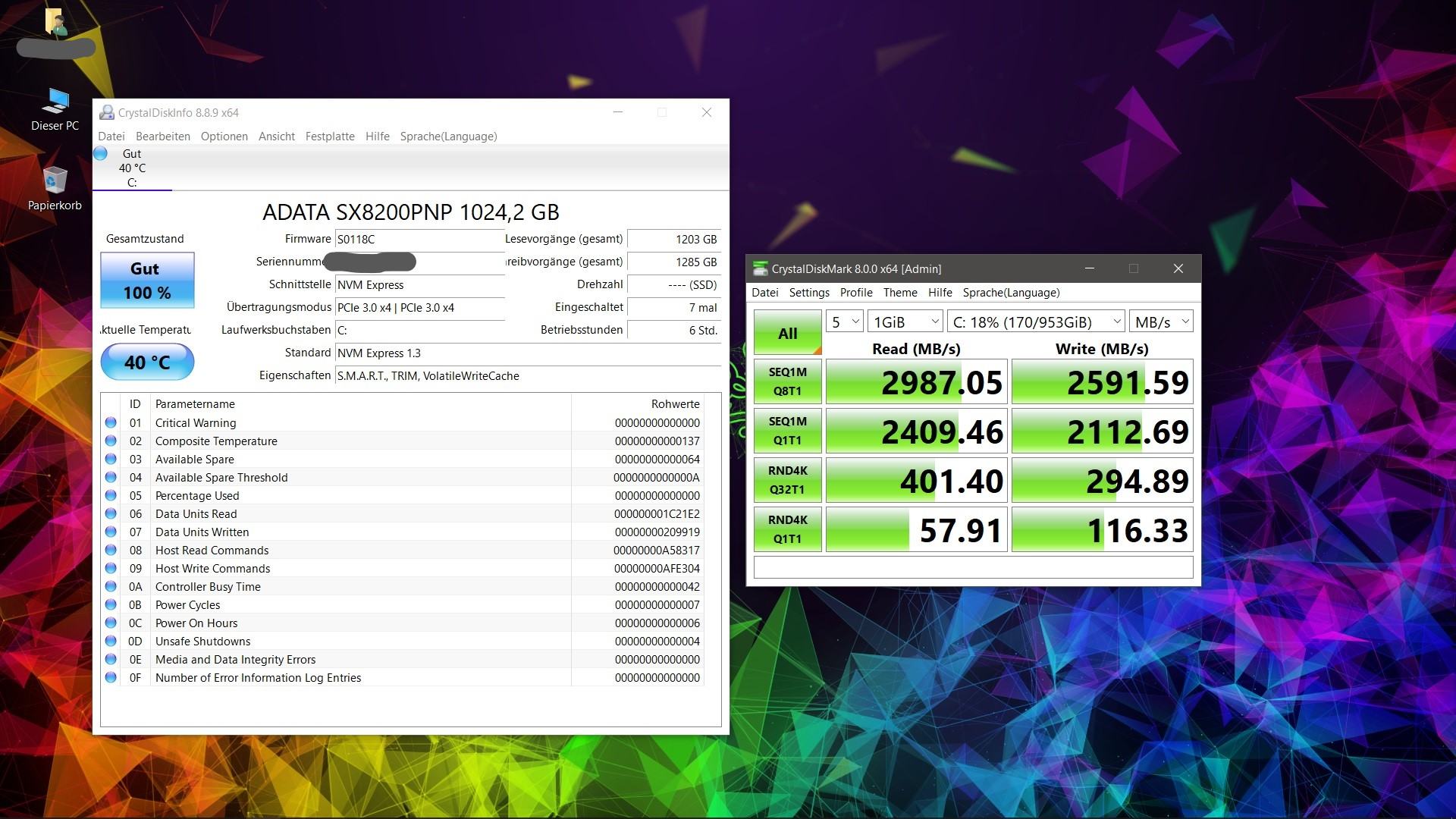This screenshot has height=819, width=1456.
Task: Click the Gut 100 % health status button
Action: tap(147, 281)
